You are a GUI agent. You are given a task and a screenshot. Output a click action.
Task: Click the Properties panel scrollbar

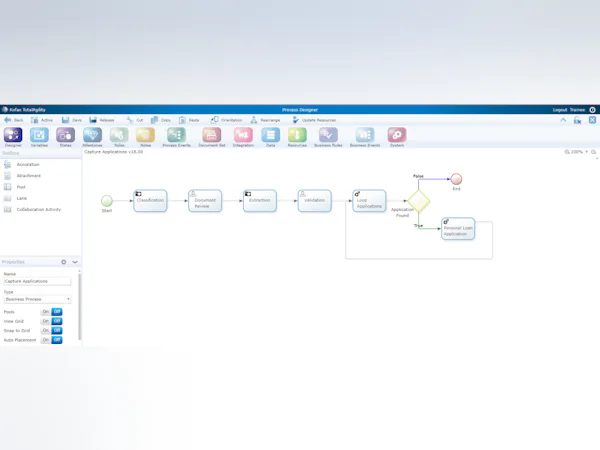pyautogui.click(x=80, y=305)
